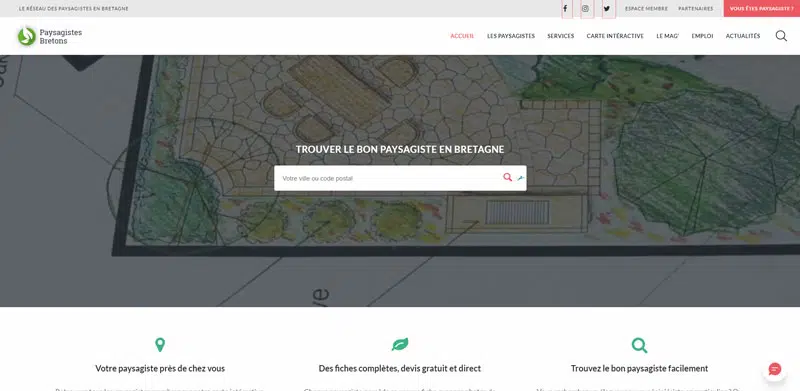The width and height of the screenshot is (800, 391).
Task: Click the header search magnifier icon
Action: click(x=781, y=36)
